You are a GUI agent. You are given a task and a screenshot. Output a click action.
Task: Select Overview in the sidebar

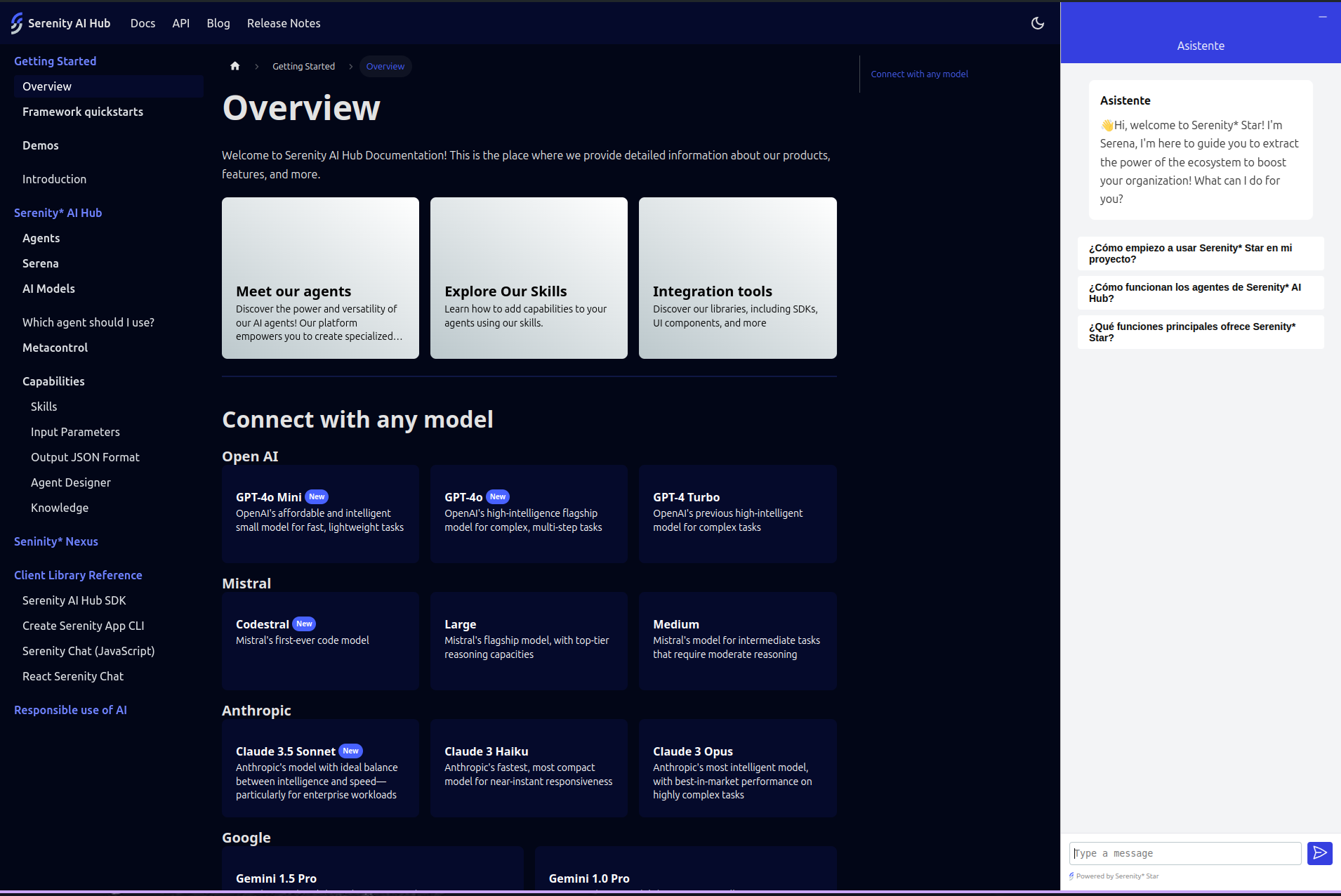click(108, 86)
